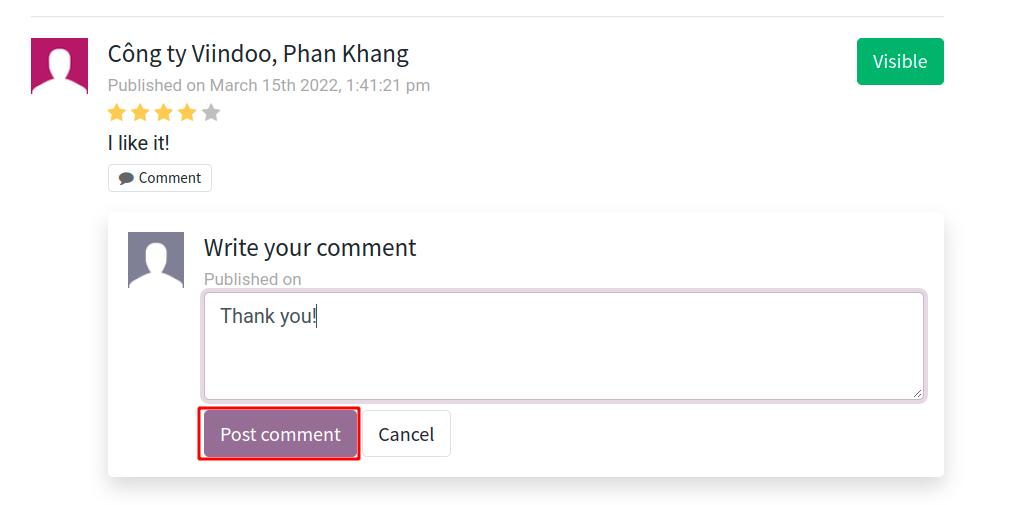Select reviewer name Công ty Viindoo, Phan Khang

click(258, 53)
